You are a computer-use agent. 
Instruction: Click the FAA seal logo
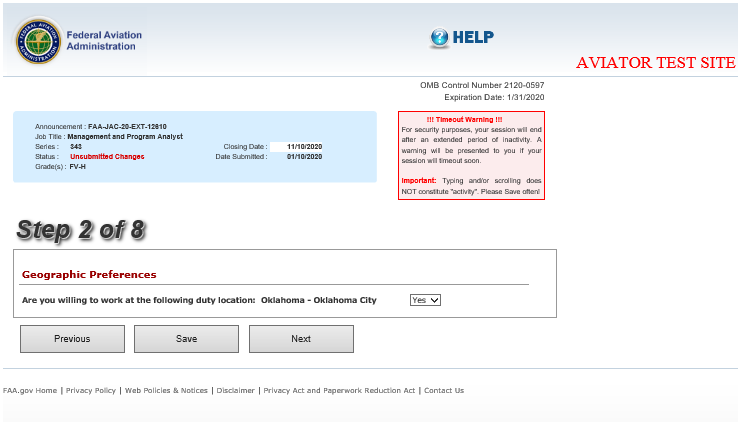point(38,40)
